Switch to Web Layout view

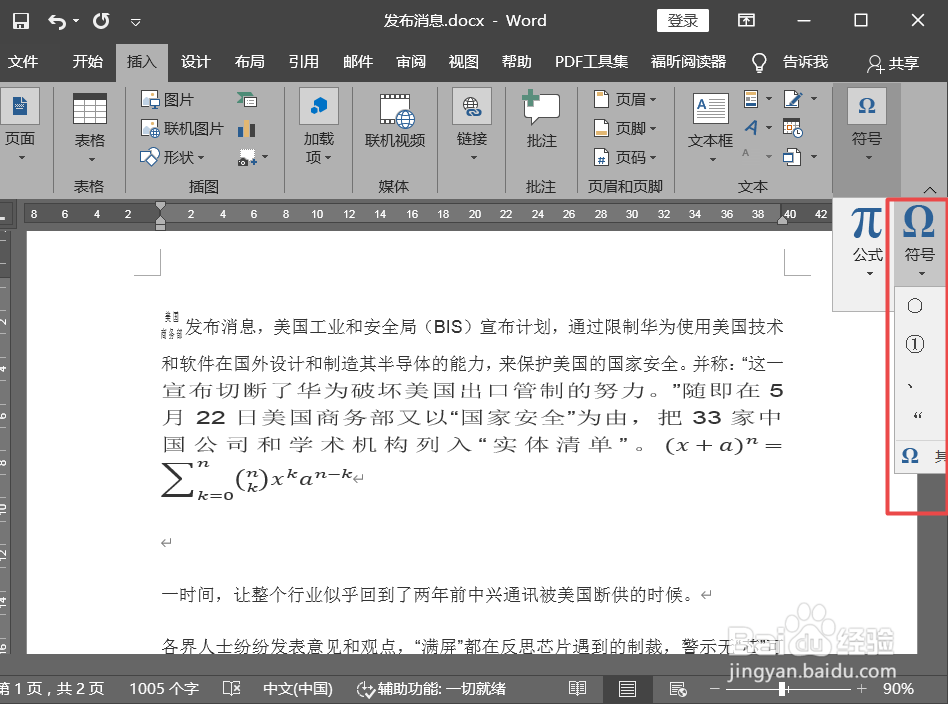[678, 689]
